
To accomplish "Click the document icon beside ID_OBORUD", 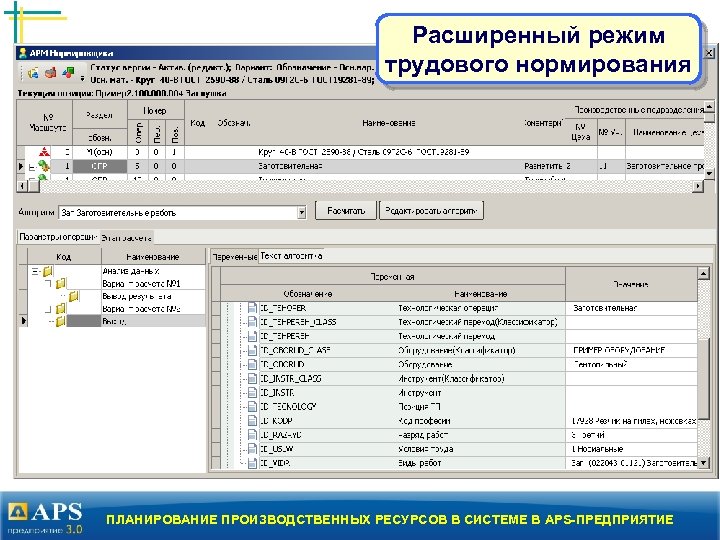I will click(x=252, y=365).
